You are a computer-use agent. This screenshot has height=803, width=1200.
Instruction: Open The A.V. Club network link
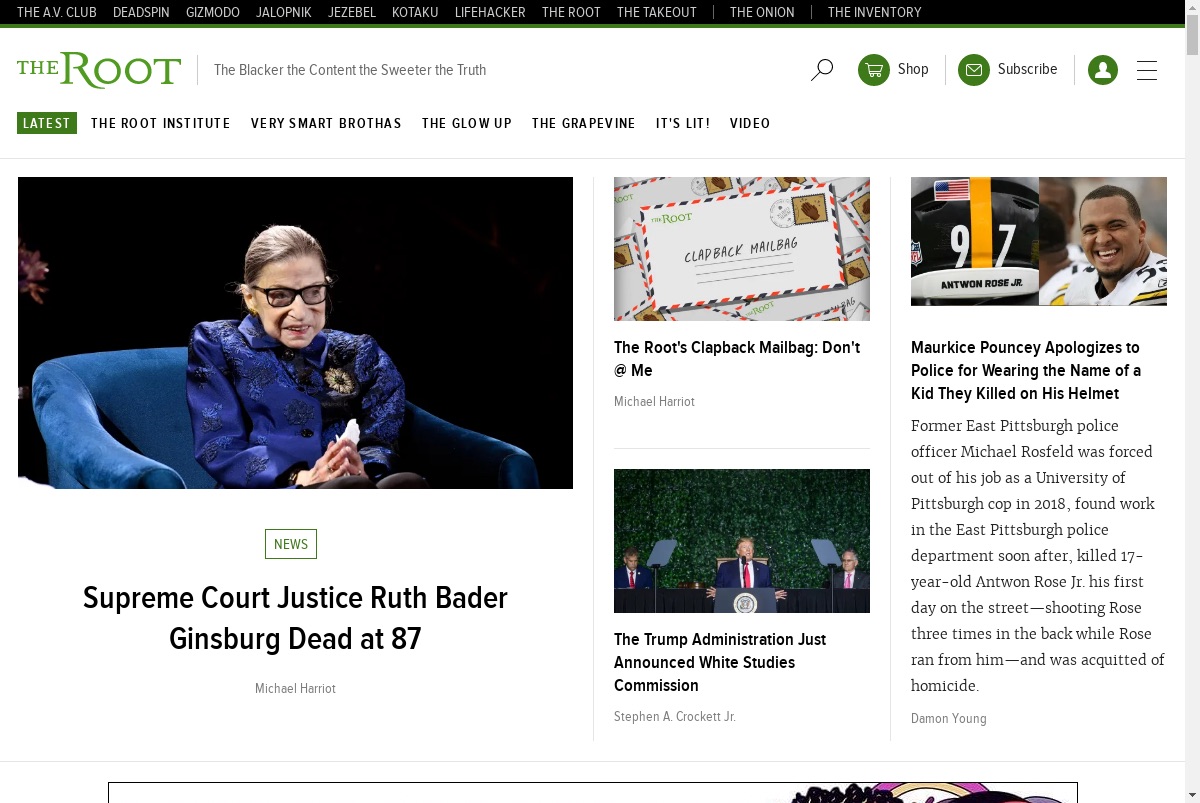click(57, 13)
